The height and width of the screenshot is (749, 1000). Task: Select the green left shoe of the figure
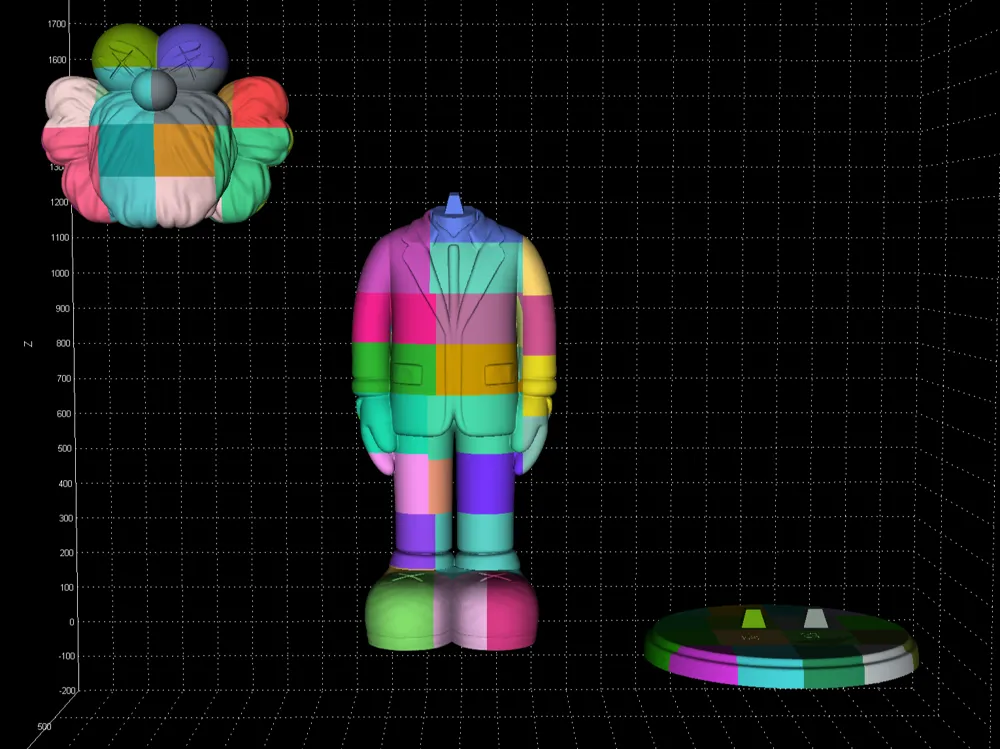click(405, 610)
